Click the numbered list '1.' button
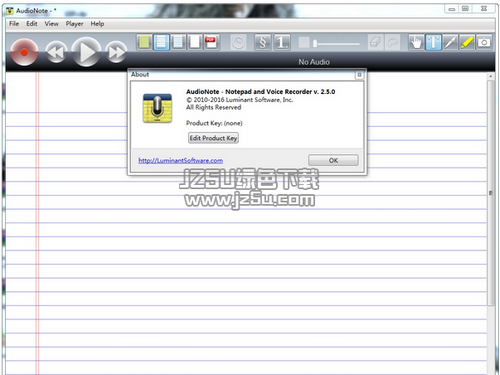The width and height of the screenshot is (500, 375). point(282,42)
